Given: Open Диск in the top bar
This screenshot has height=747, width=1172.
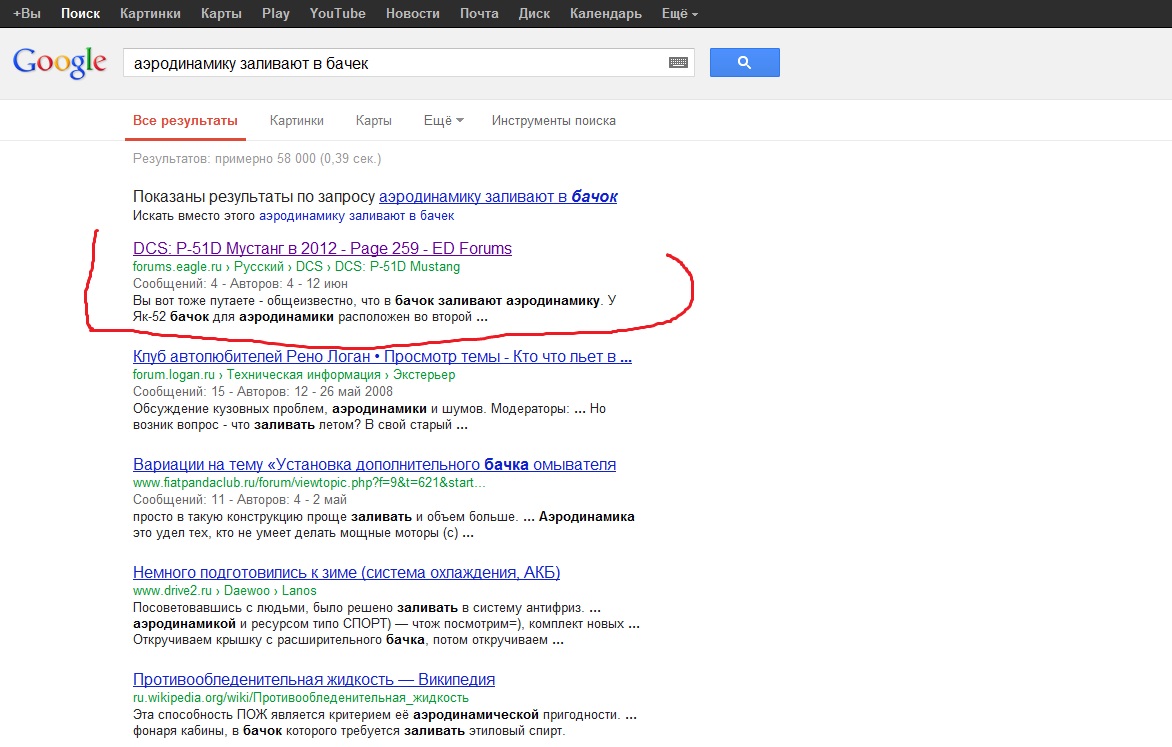Looking at the screenshot, I should coord(534,13).
